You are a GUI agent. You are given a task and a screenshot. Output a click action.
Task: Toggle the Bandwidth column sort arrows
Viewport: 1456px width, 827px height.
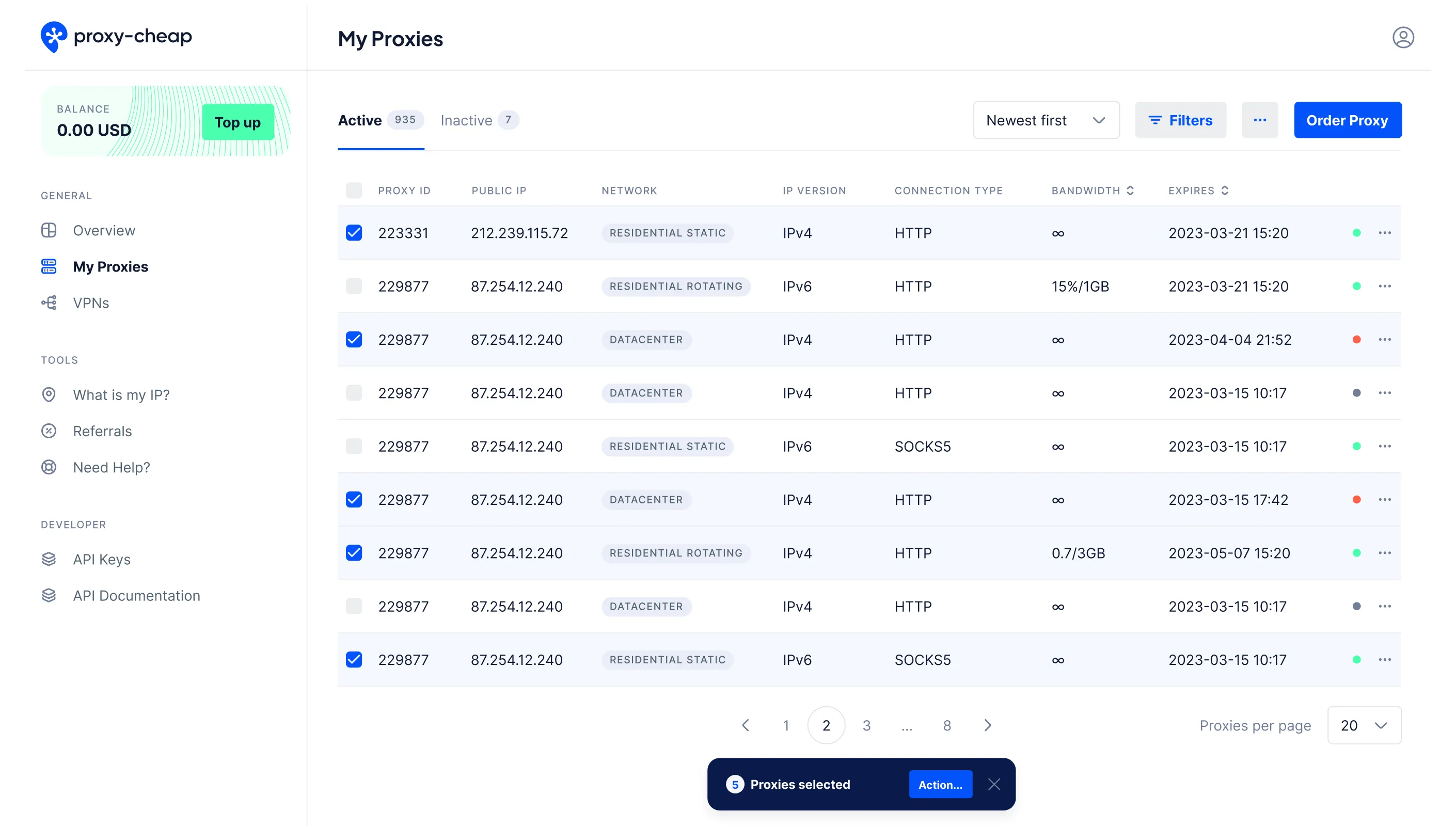click(1130, 190)
